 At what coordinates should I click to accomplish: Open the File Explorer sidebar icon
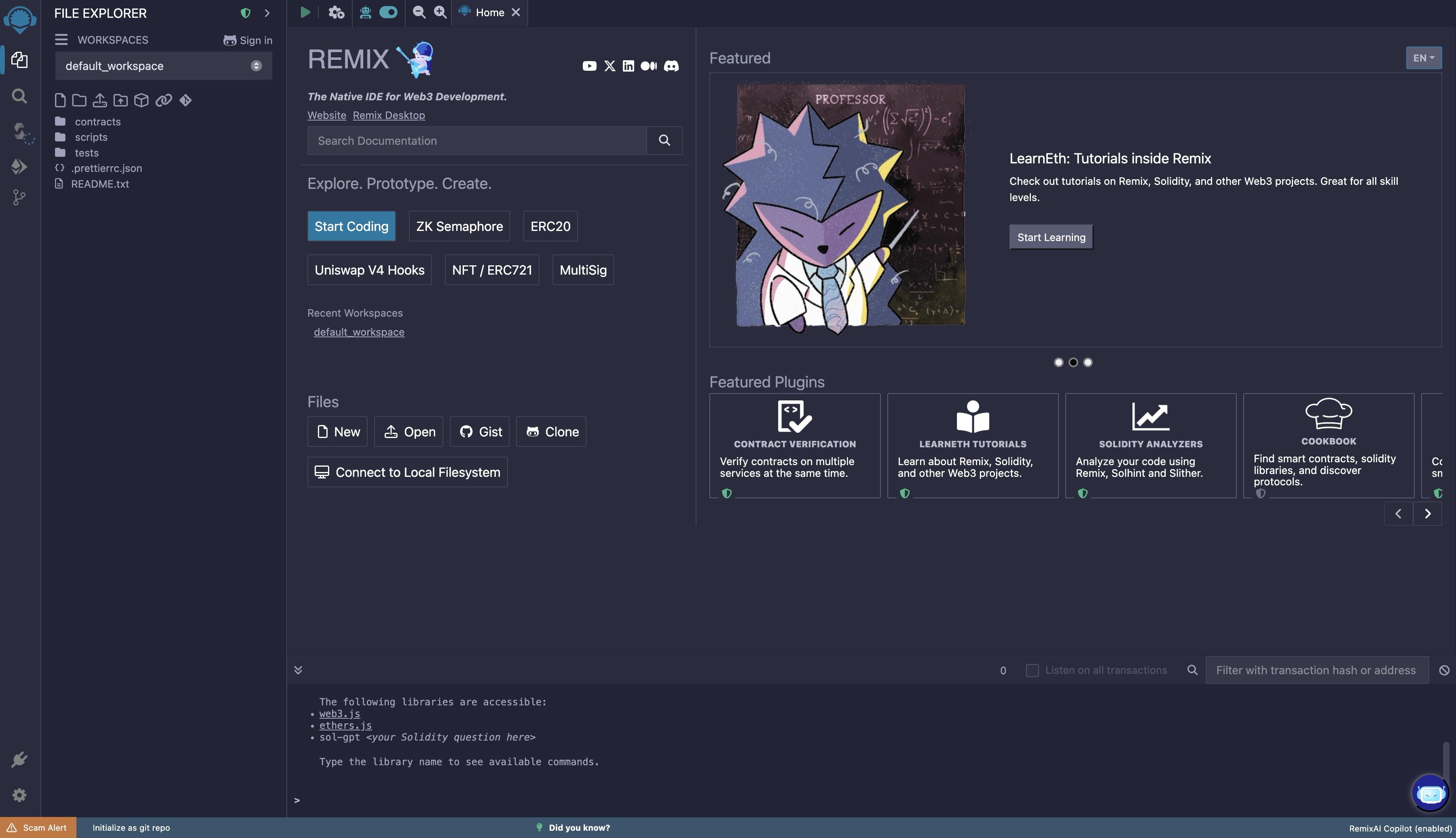19,60
